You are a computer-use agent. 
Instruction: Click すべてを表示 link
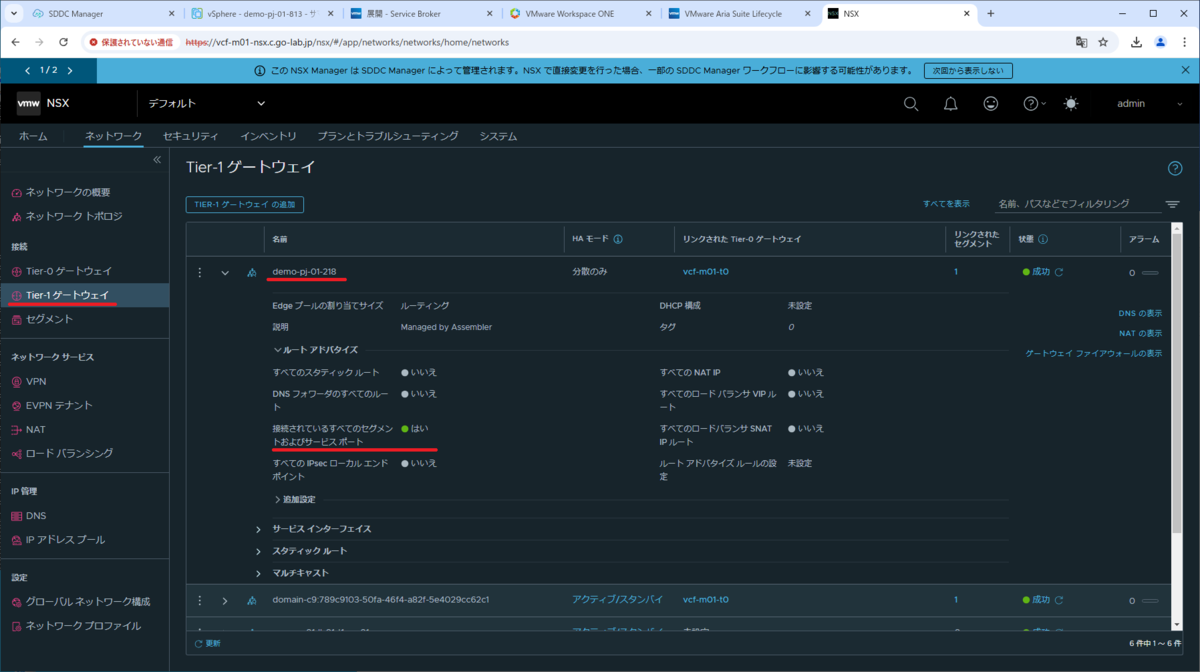[946, 204]
